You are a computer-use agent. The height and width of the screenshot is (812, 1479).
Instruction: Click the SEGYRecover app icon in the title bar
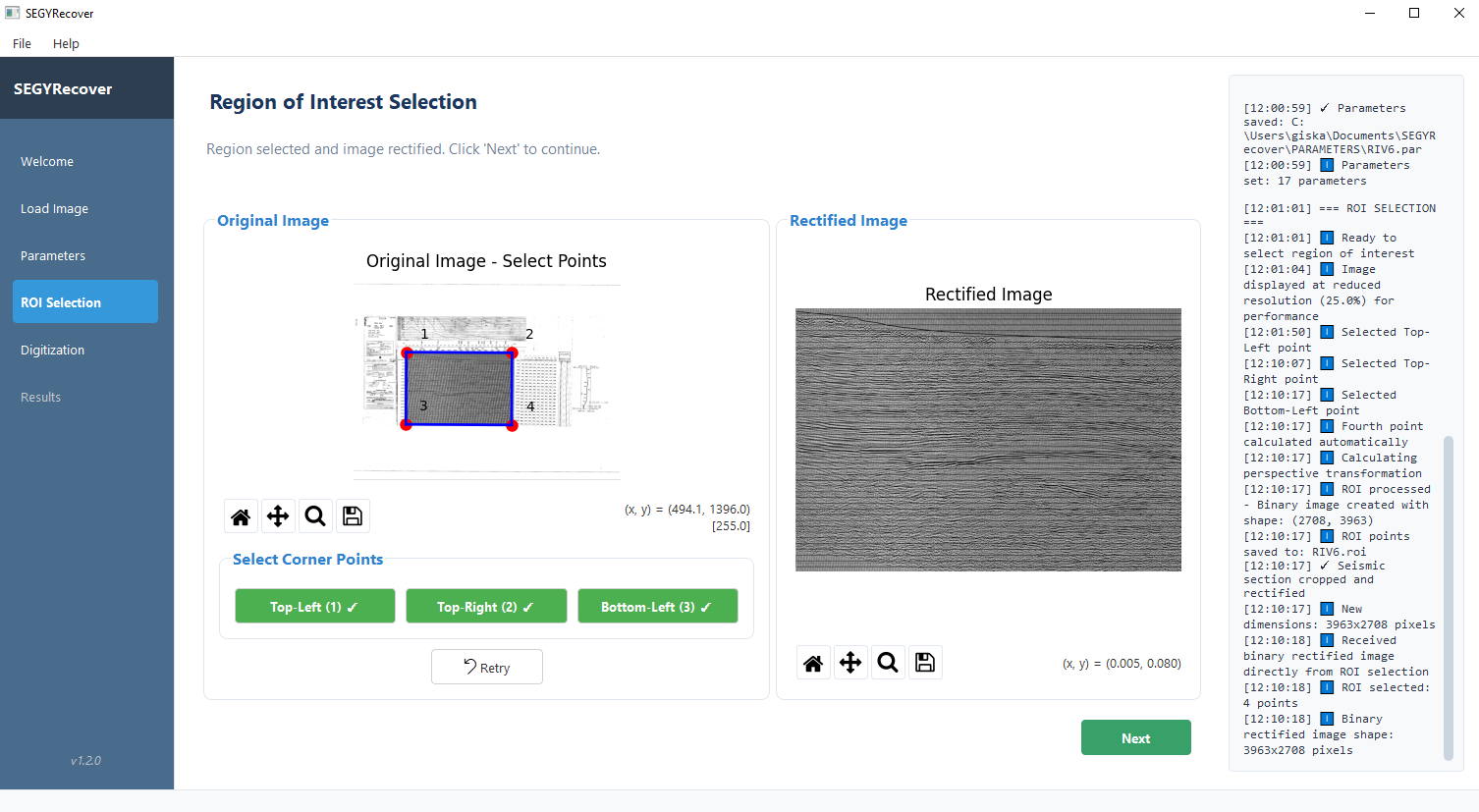(13, 13)
